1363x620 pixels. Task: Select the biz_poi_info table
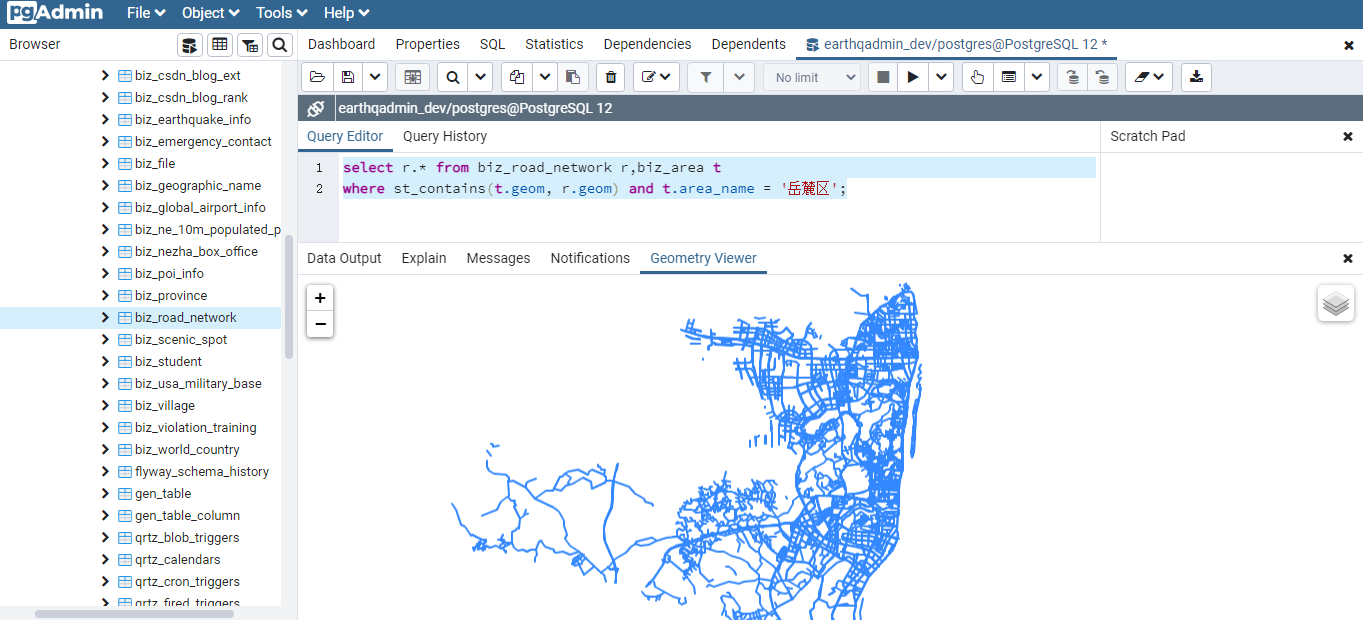[x=169, y=273]
